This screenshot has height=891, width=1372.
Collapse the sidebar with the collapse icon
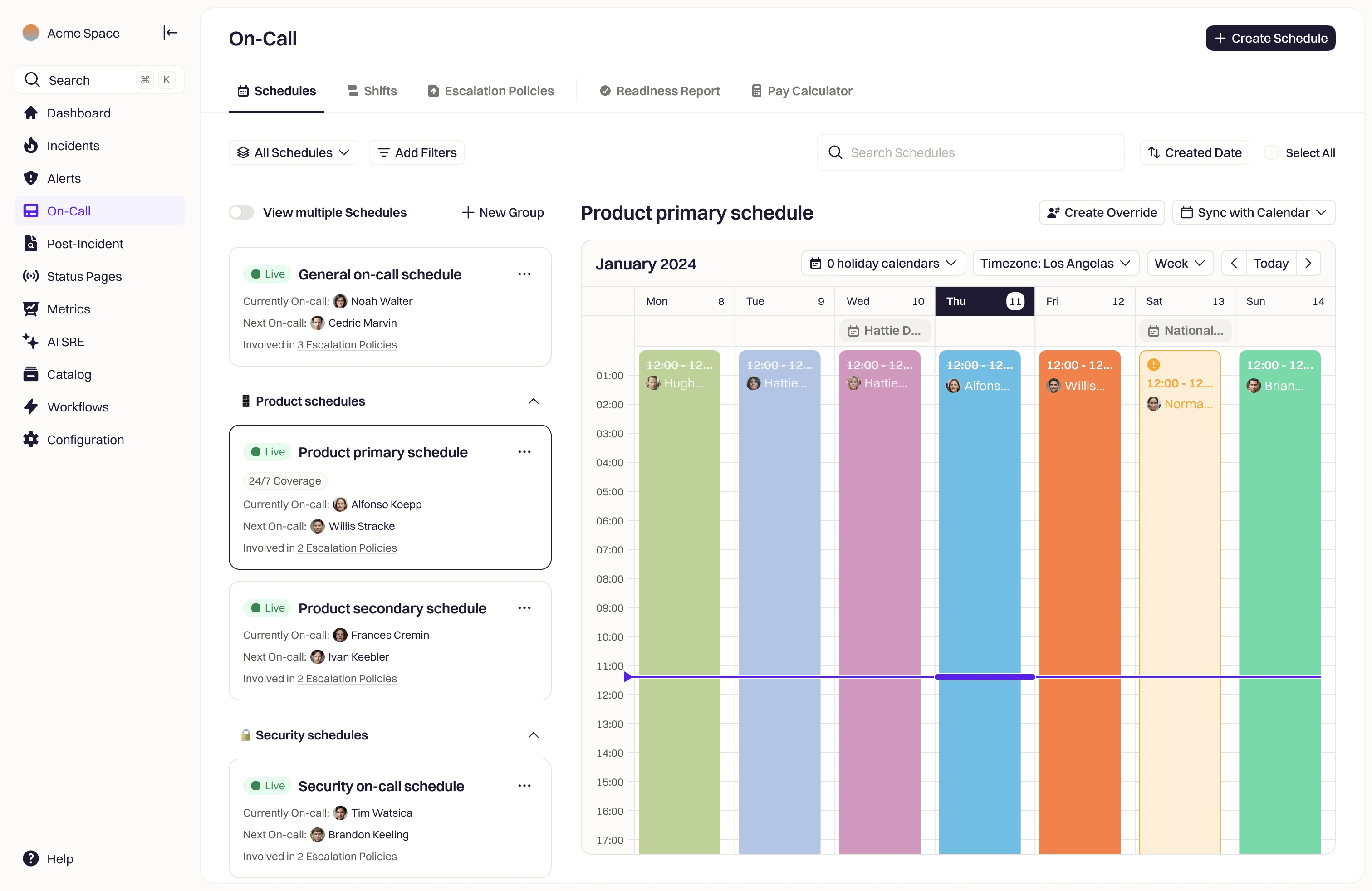point(170,33)
